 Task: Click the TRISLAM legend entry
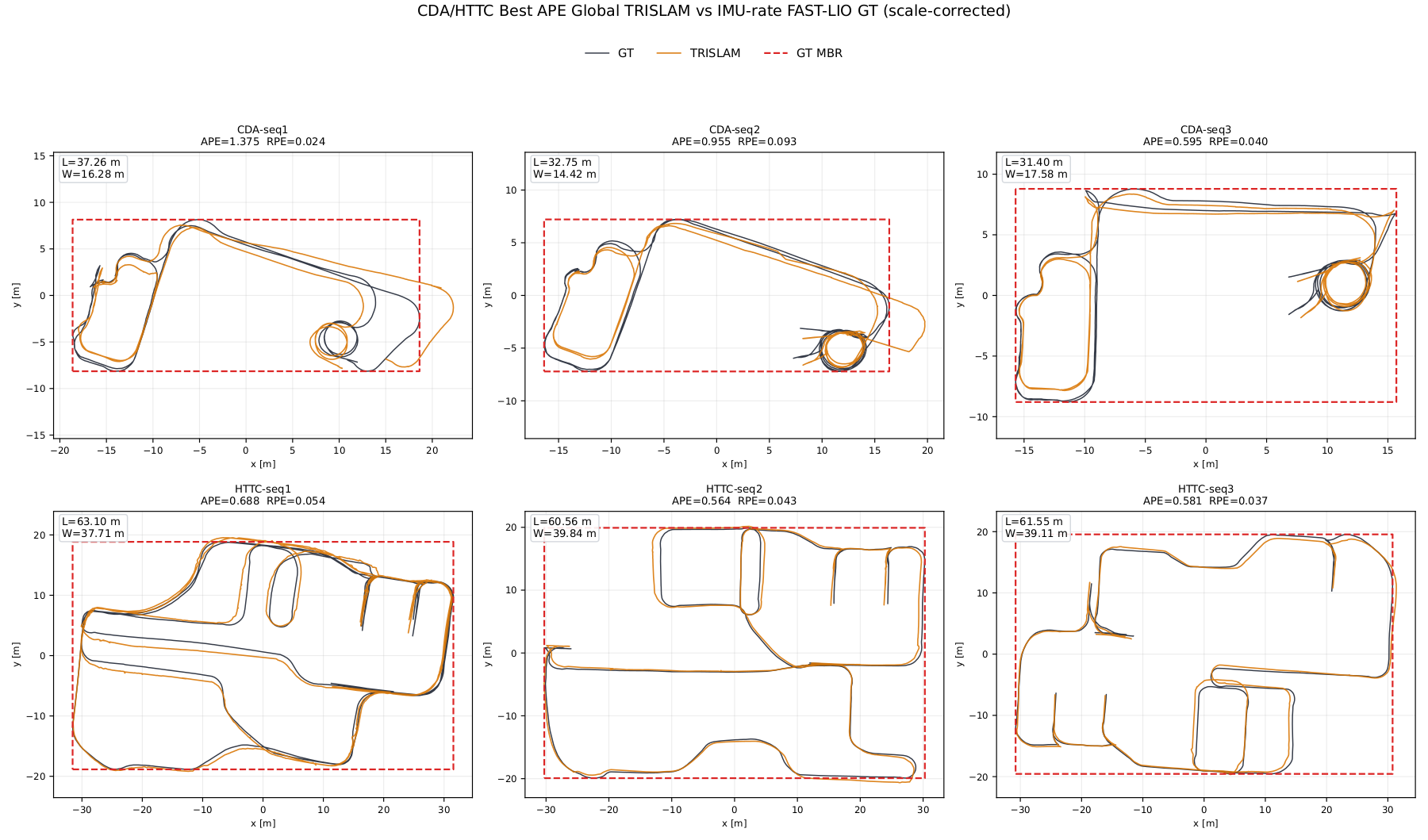[699, 53]
